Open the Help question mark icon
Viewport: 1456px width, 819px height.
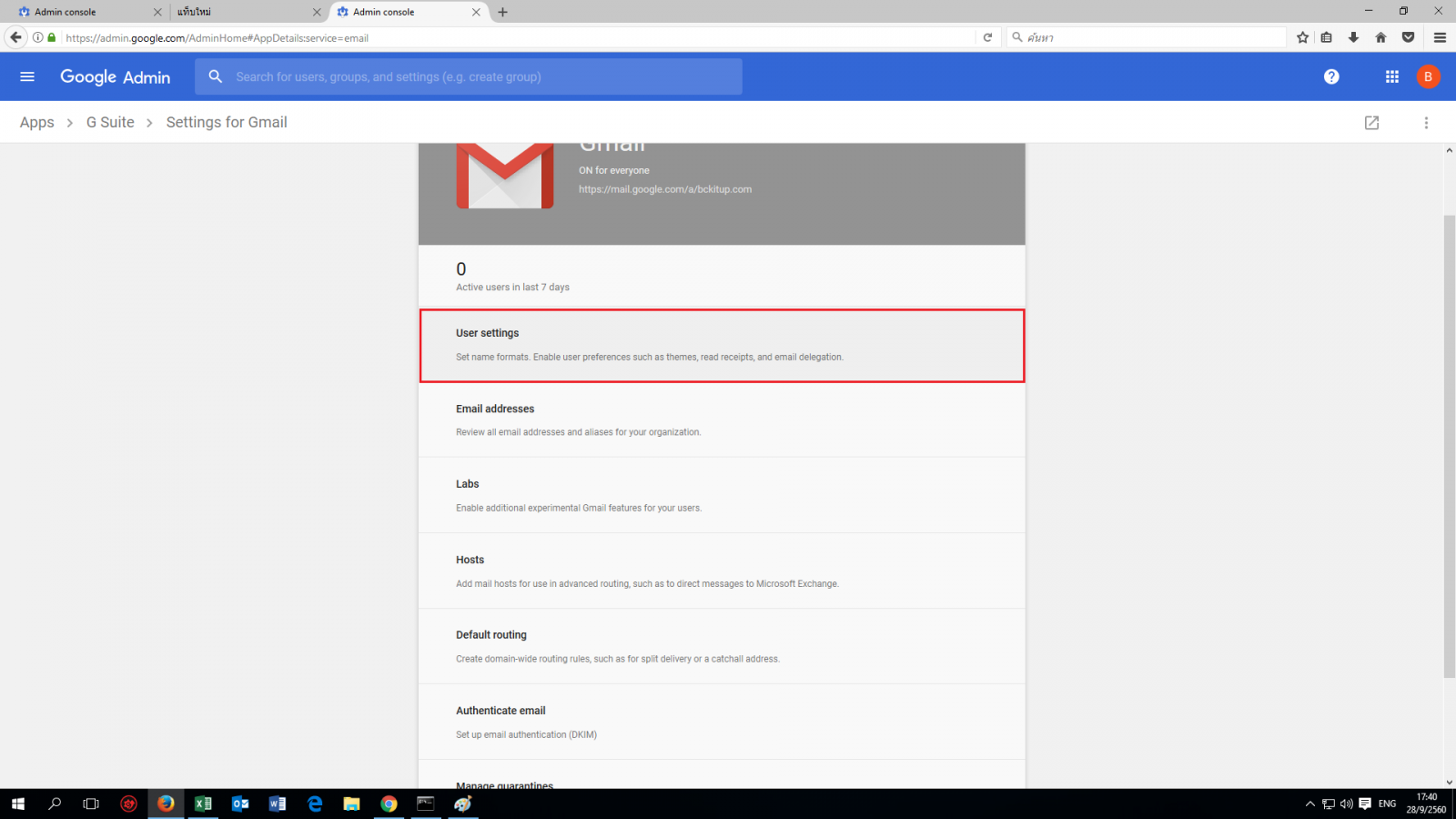point(1331,76)
